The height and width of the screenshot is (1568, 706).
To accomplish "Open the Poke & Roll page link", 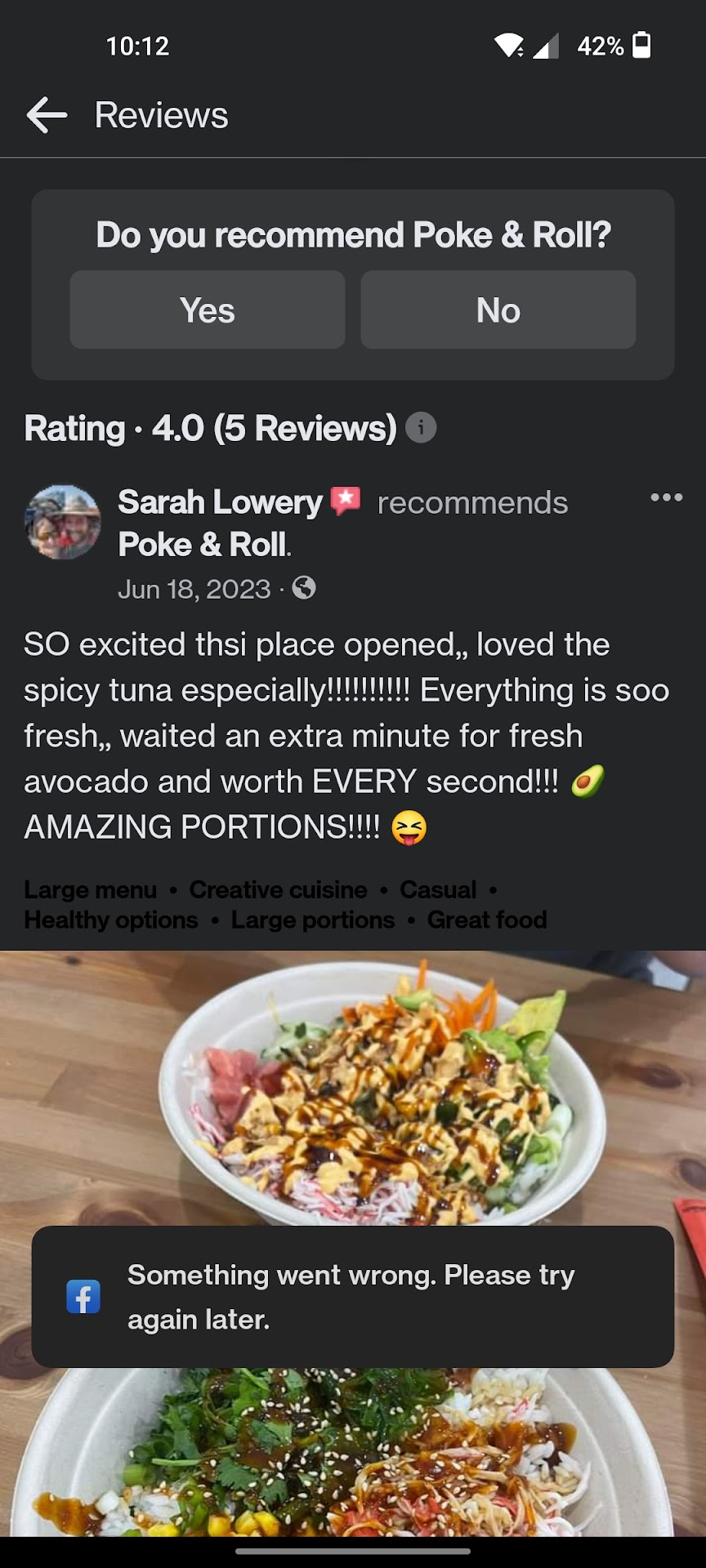I will [x=203, y=545].
